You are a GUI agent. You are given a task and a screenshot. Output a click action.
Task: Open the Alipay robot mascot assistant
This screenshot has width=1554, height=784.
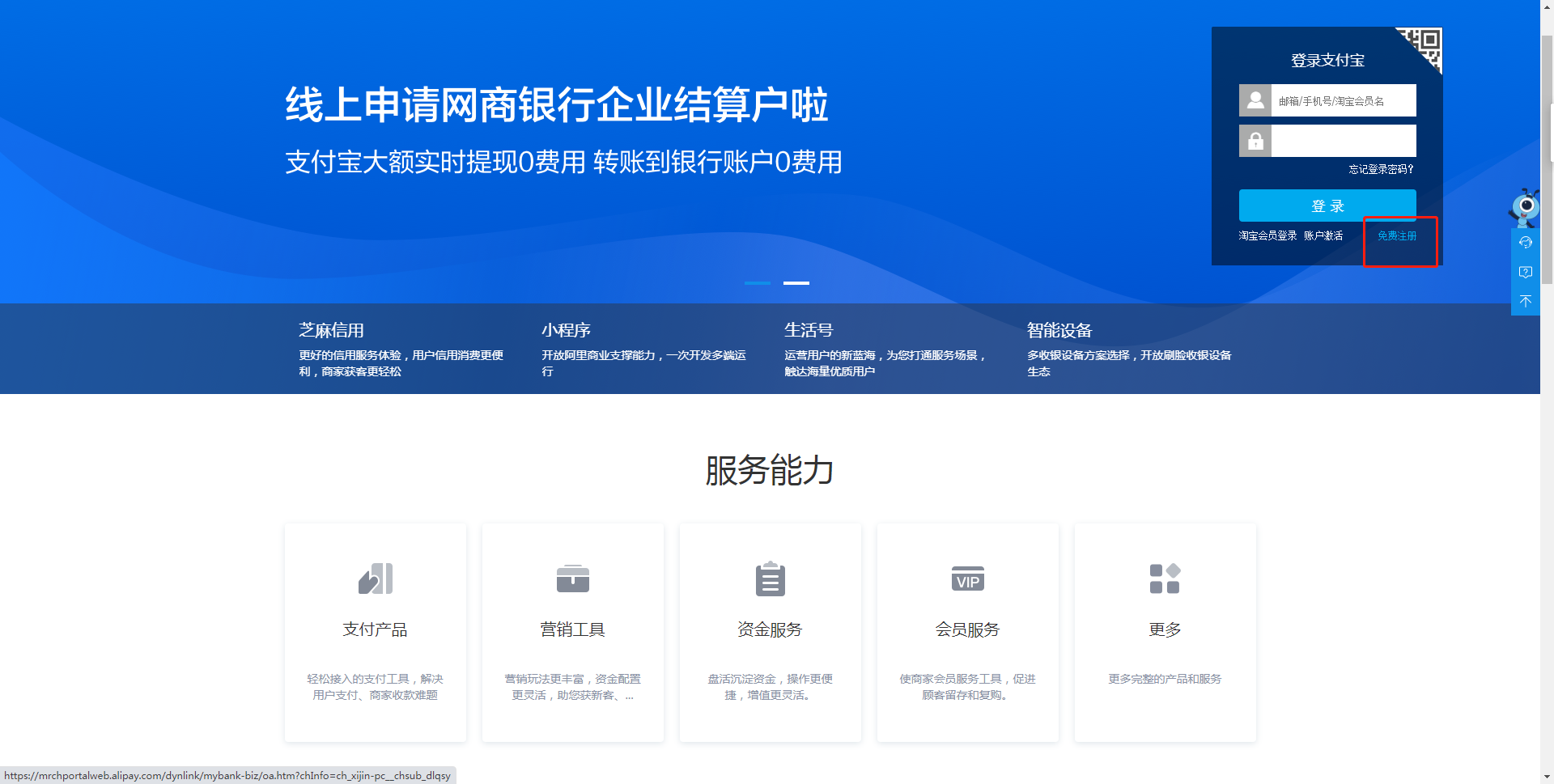pos(1525,207)
